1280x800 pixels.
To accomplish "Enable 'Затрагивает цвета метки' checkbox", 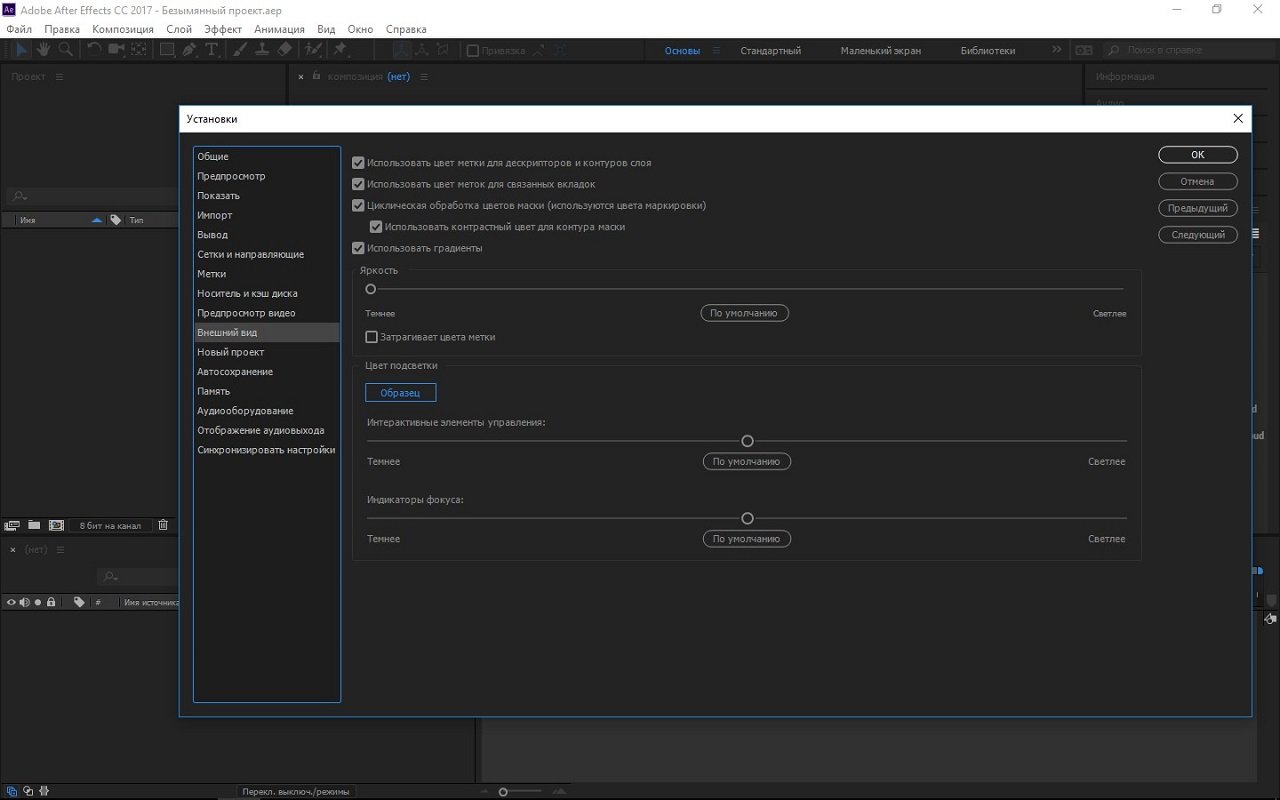I will click(372, 337).
